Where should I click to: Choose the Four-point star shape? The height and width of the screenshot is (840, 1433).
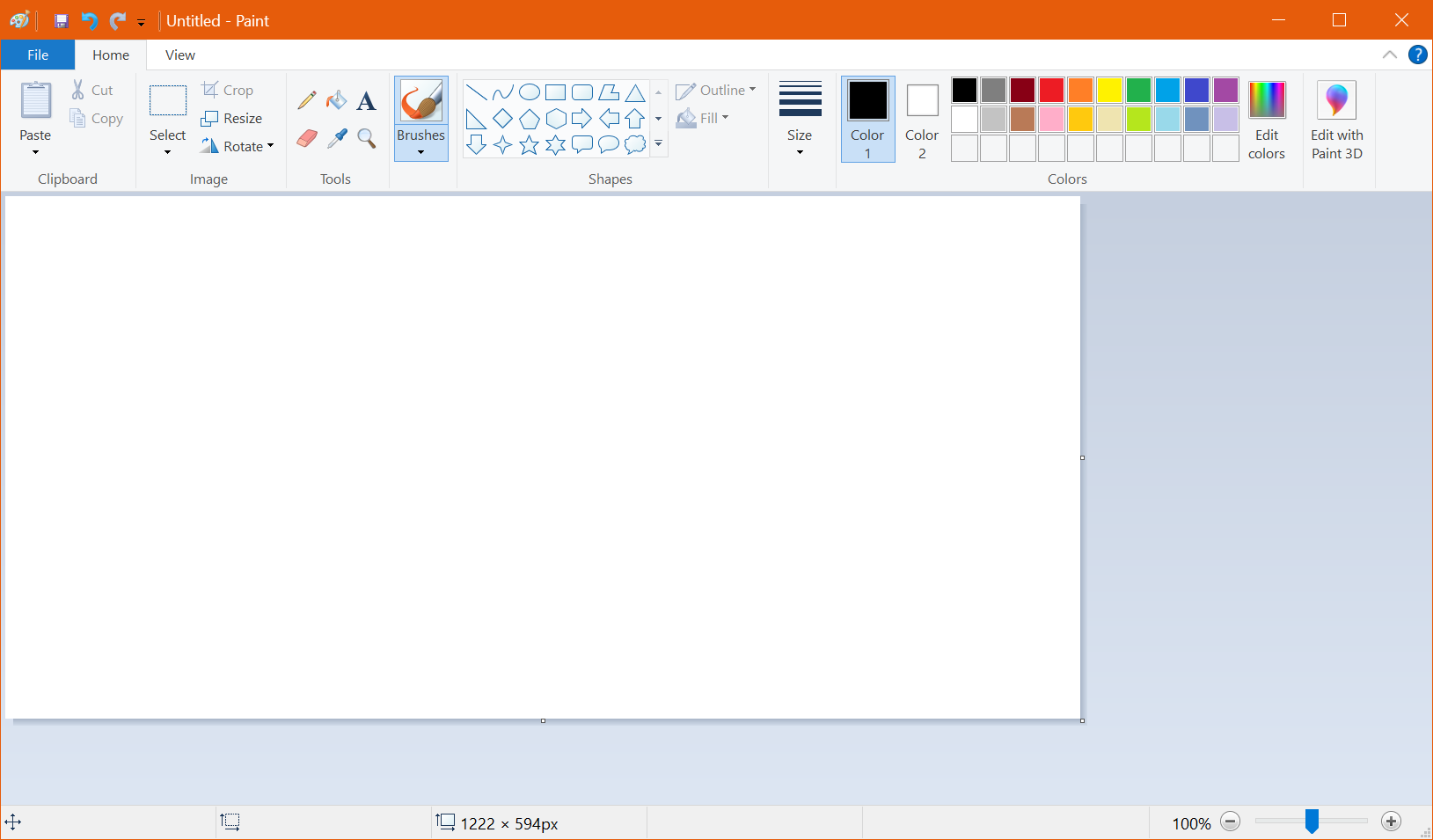click(x=502, y=145)
